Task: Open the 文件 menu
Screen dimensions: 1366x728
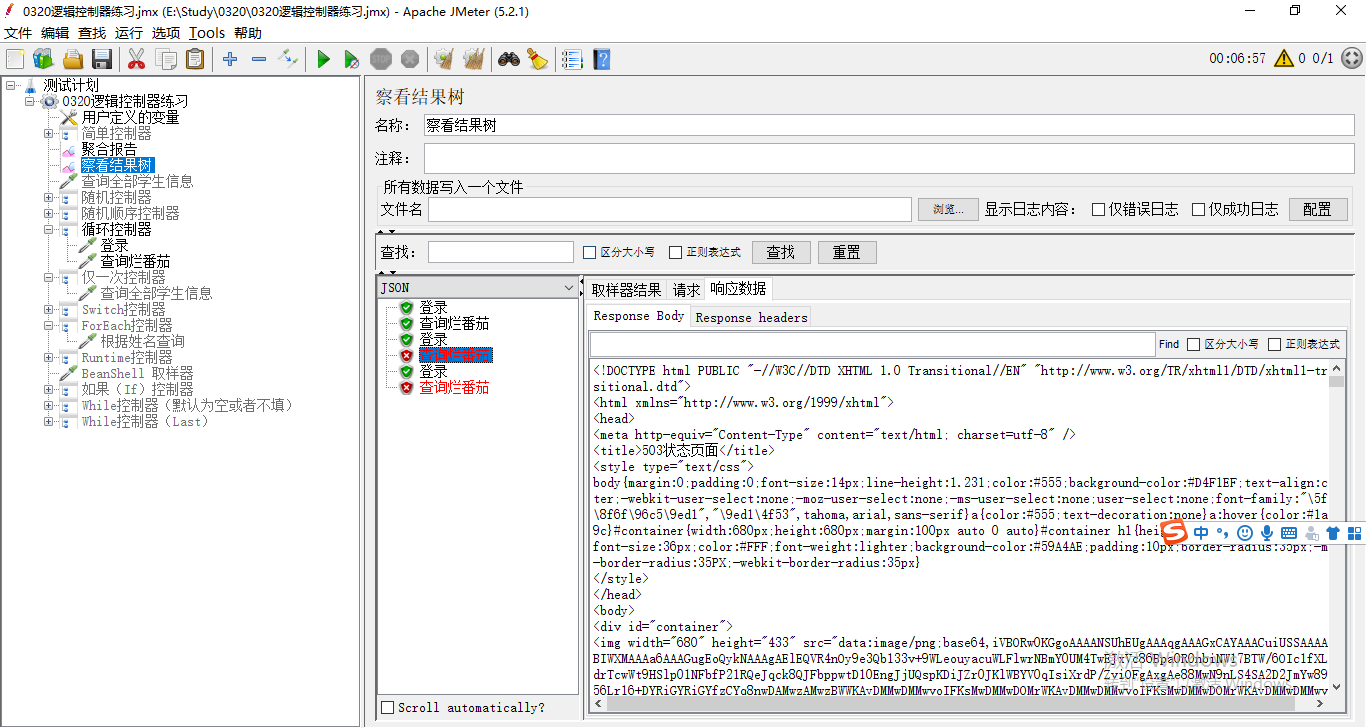Action: point(18,33)
